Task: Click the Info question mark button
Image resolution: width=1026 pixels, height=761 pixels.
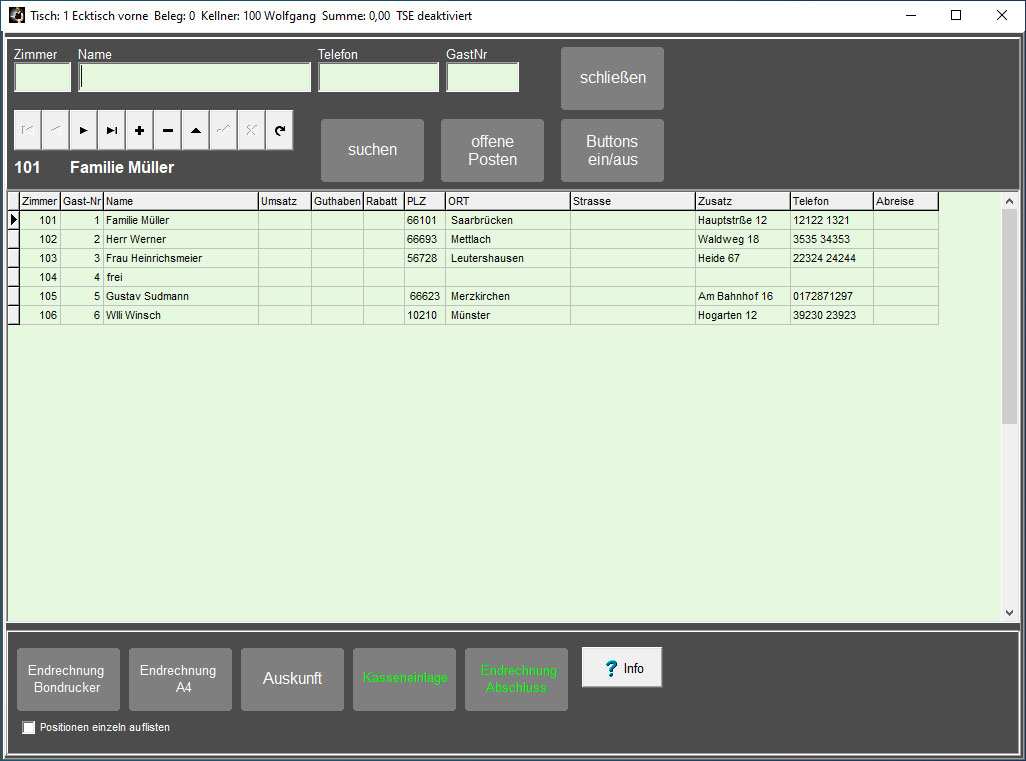Action: point(622,668)
